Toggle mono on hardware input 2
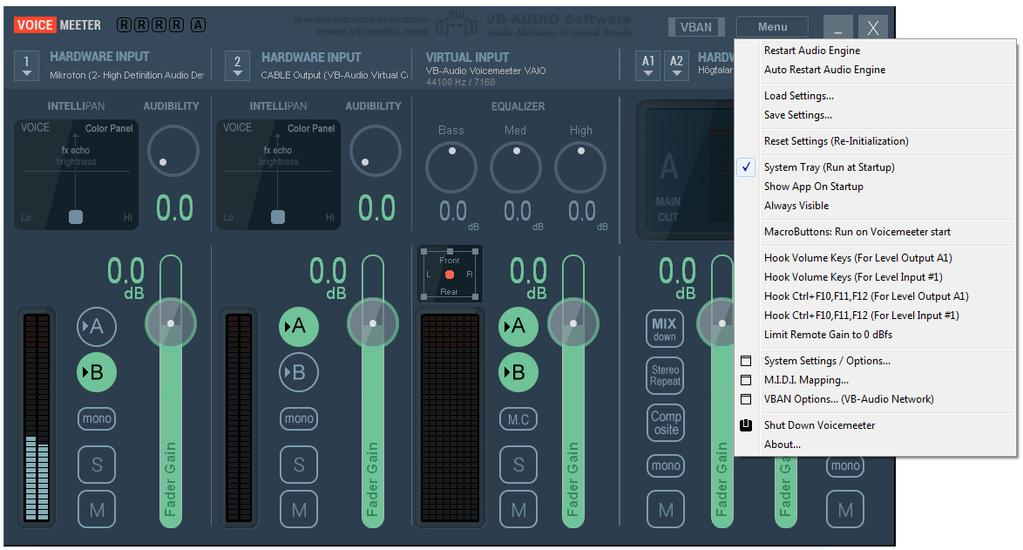The height and width of the screenshot is (550, 1023). pyautogui.click(x=299, y=418)
